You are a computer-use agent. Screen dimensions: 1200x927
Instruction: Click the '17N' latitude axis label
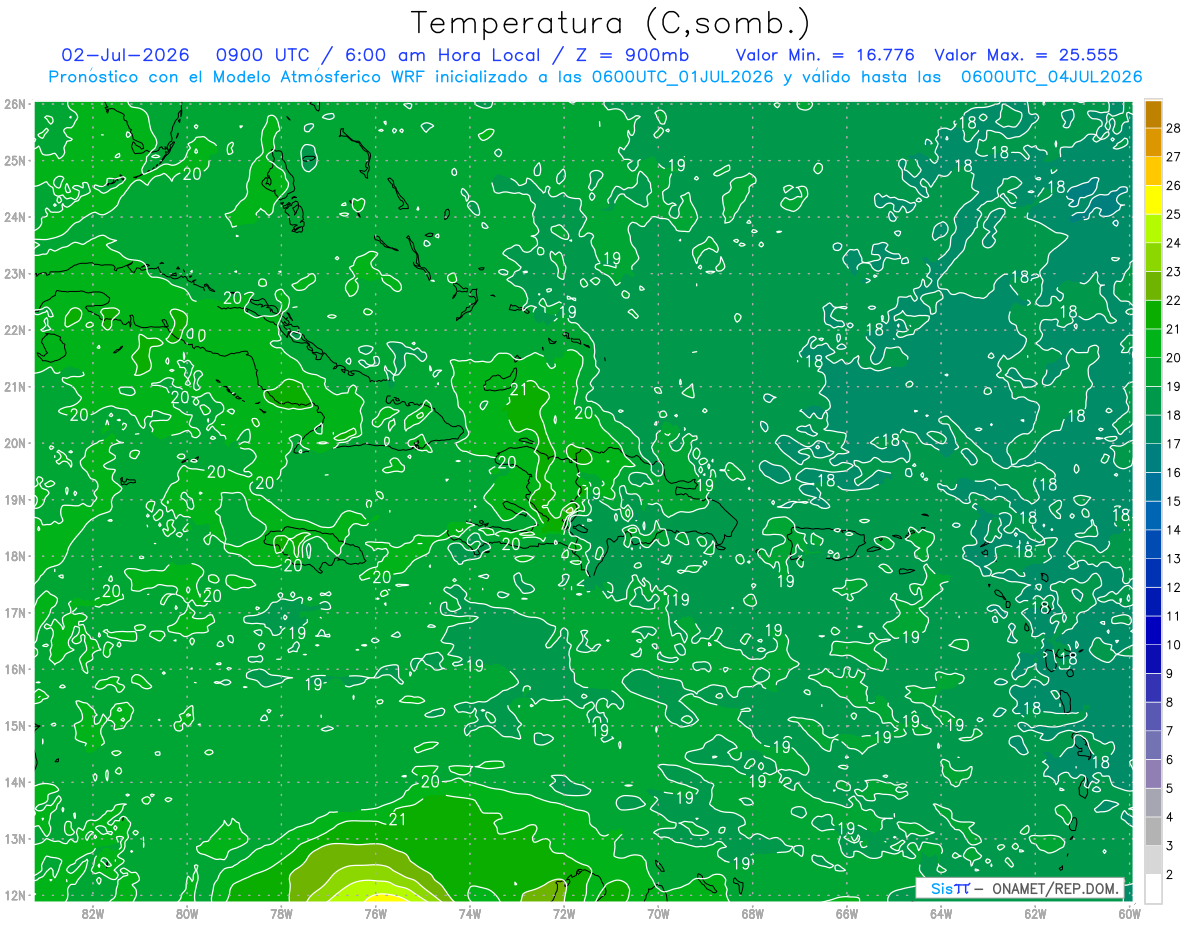15,612
